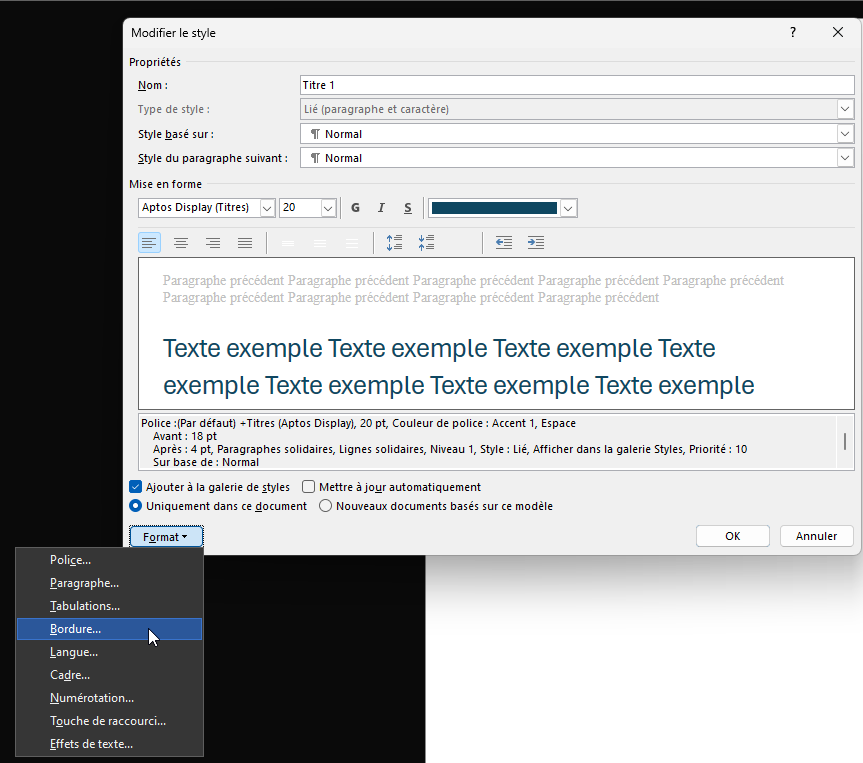Select 'Numérotation...' in the Format menu
This screenshot has width=863, height=763.
(92, 698)
